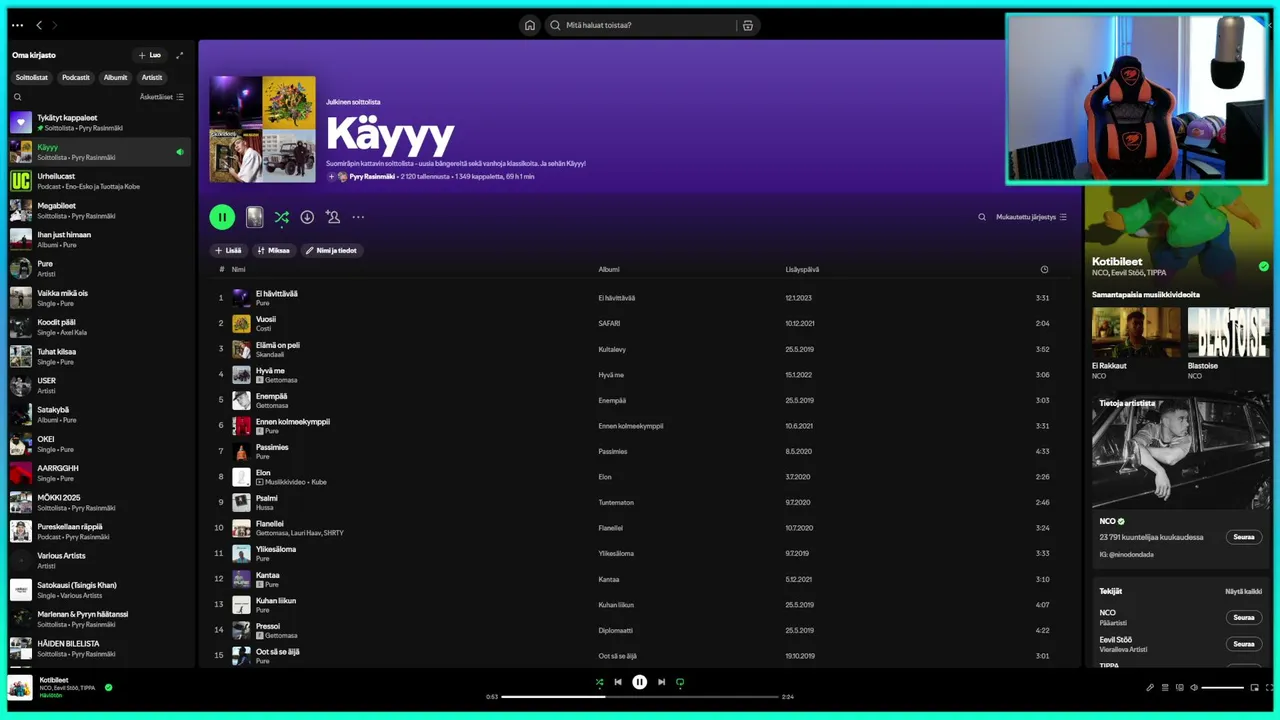Pause the Käyyy playlist with green button
The image size is (1280, 720).
(x=222, y=217)
